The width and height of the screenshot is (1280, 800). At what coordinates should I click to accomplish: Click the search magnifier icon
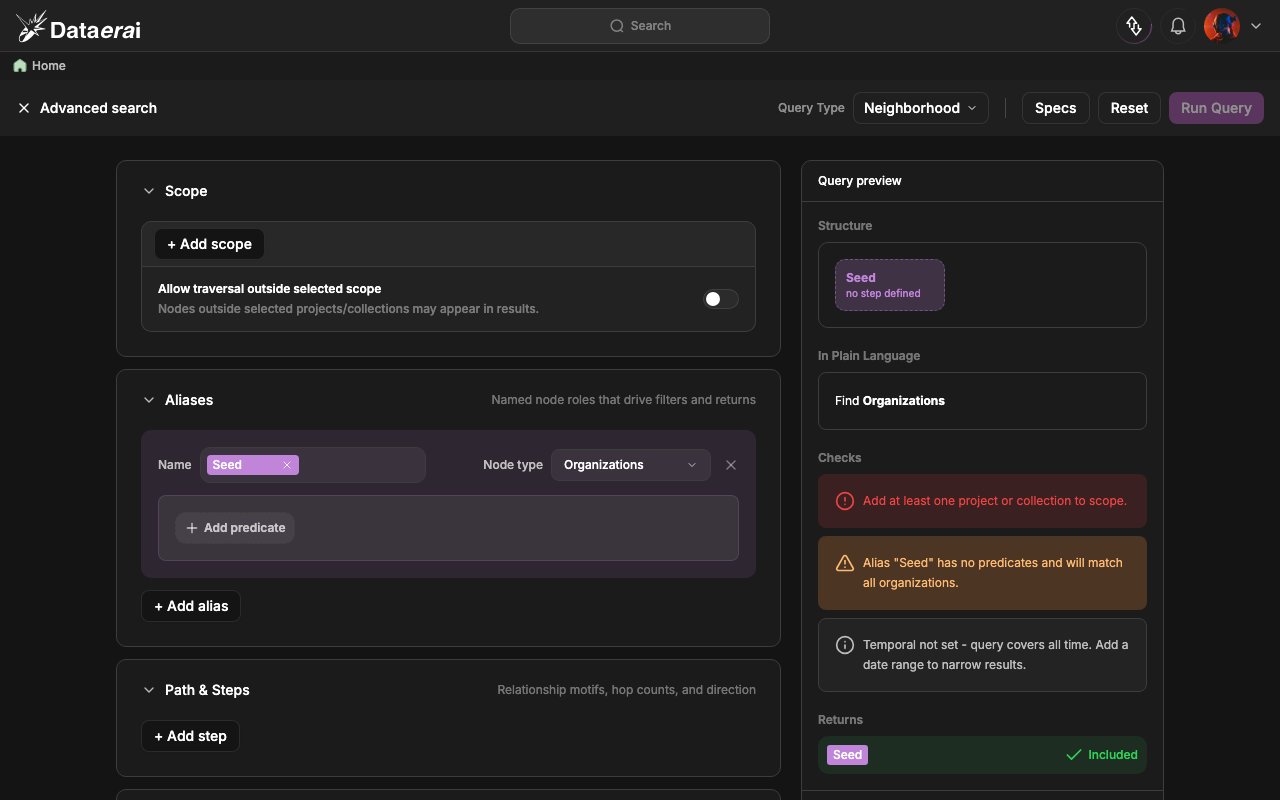click(618, 26)
